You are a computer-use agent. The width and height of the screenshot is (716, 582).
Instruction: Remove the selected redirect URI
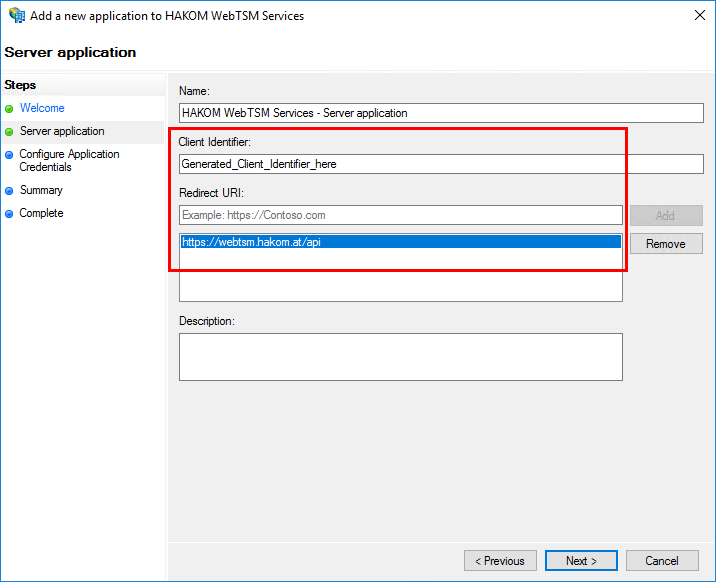point(665,244)
